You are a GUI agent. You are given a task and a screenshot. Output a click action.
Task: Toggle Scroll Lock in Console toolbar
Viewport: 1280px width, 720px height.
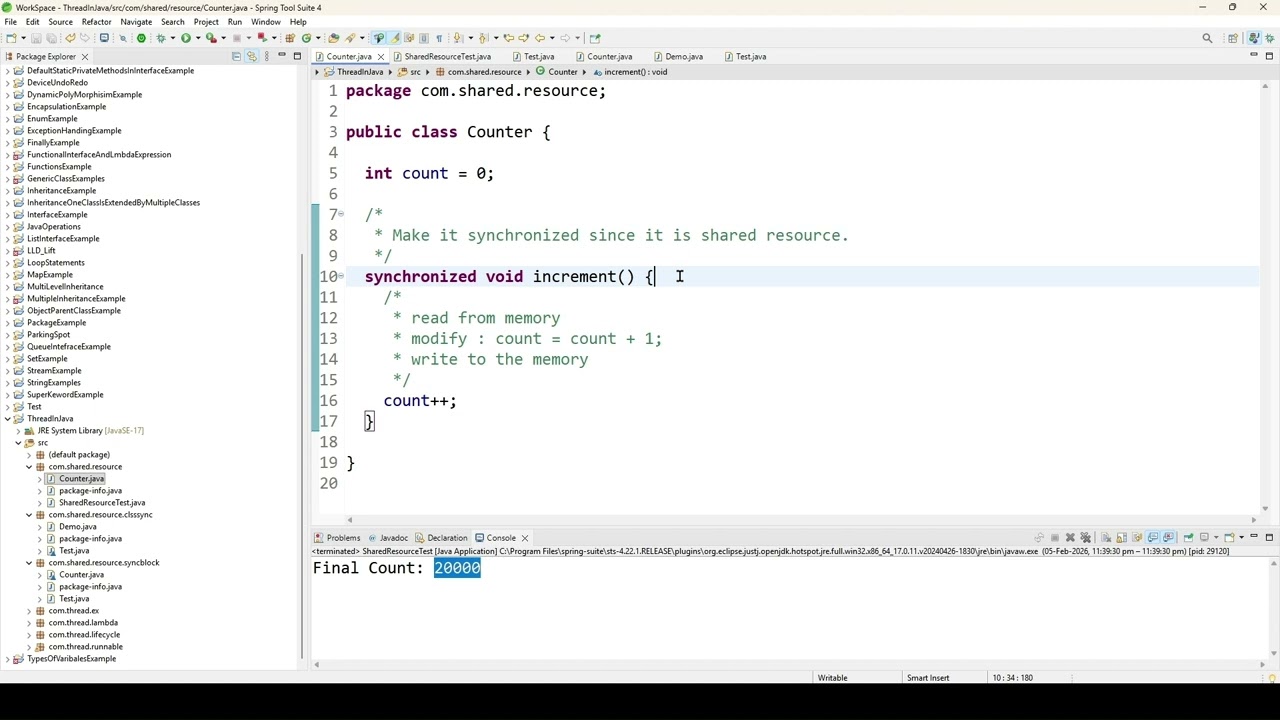(1122, 538)
